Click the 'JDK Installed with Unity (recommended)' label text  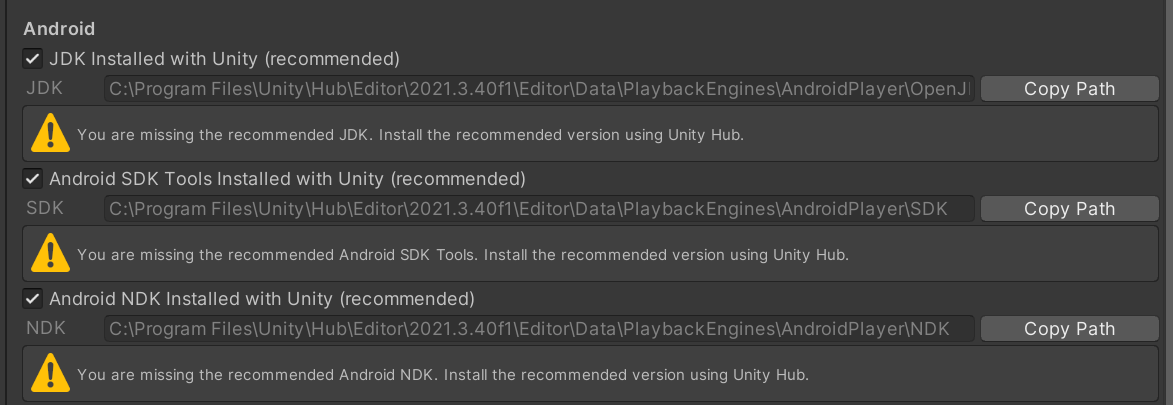click(x=224, y=58)
